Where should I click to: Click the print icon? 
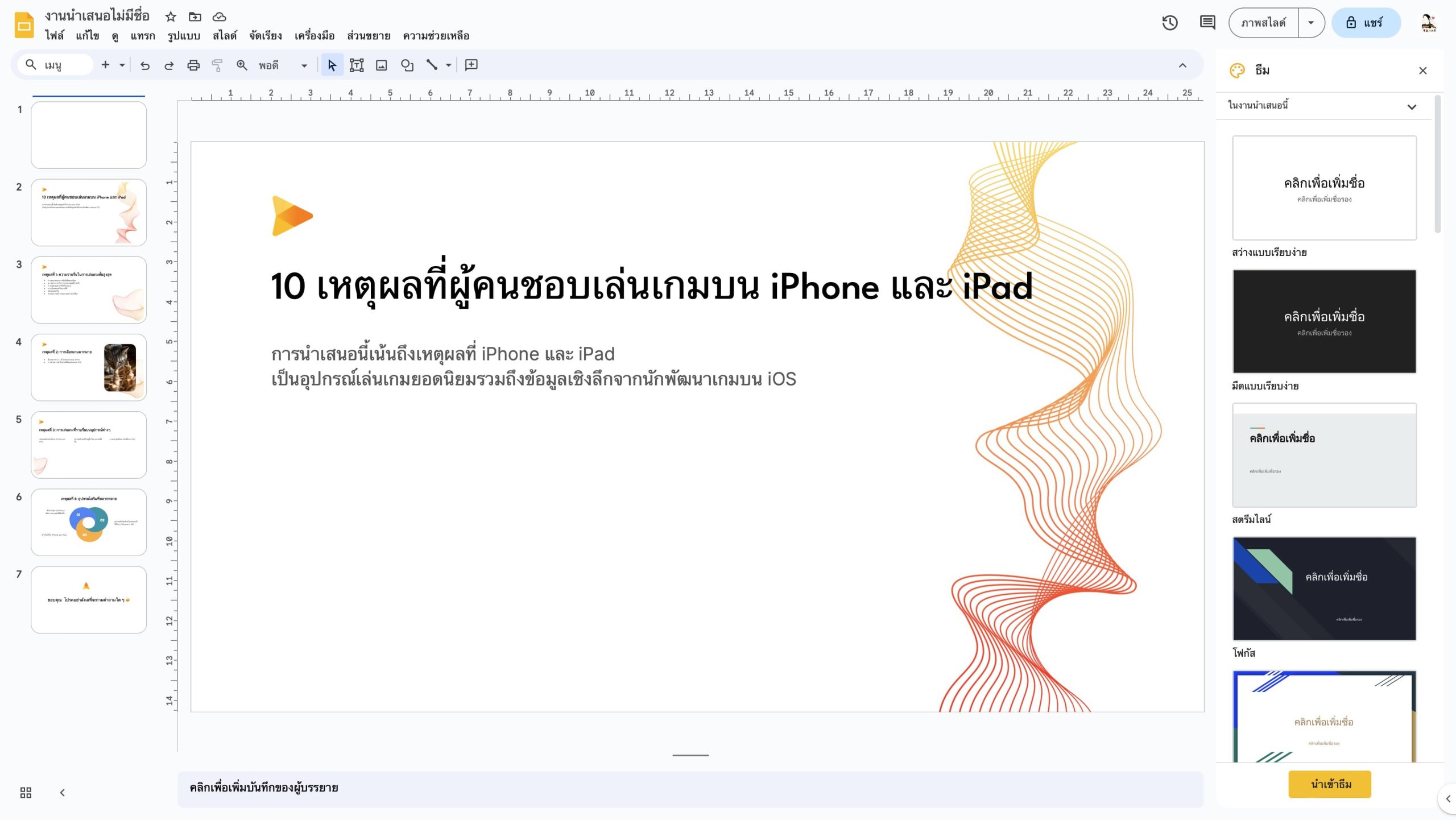(193, 65)
